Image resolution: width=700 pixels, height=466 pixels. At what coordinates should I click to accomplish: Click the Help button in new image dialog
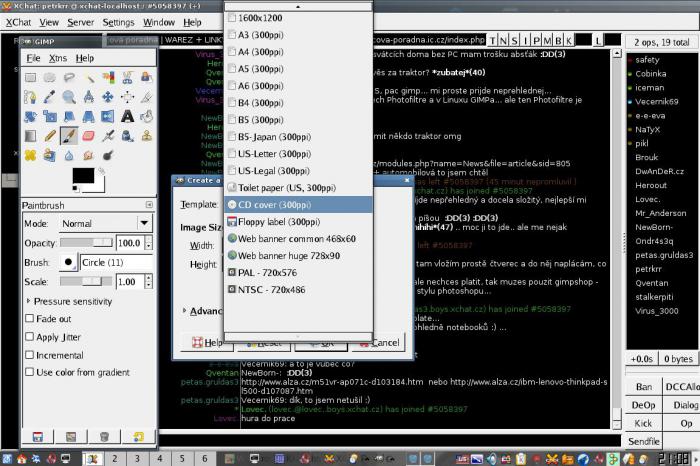tap(206, 342)
